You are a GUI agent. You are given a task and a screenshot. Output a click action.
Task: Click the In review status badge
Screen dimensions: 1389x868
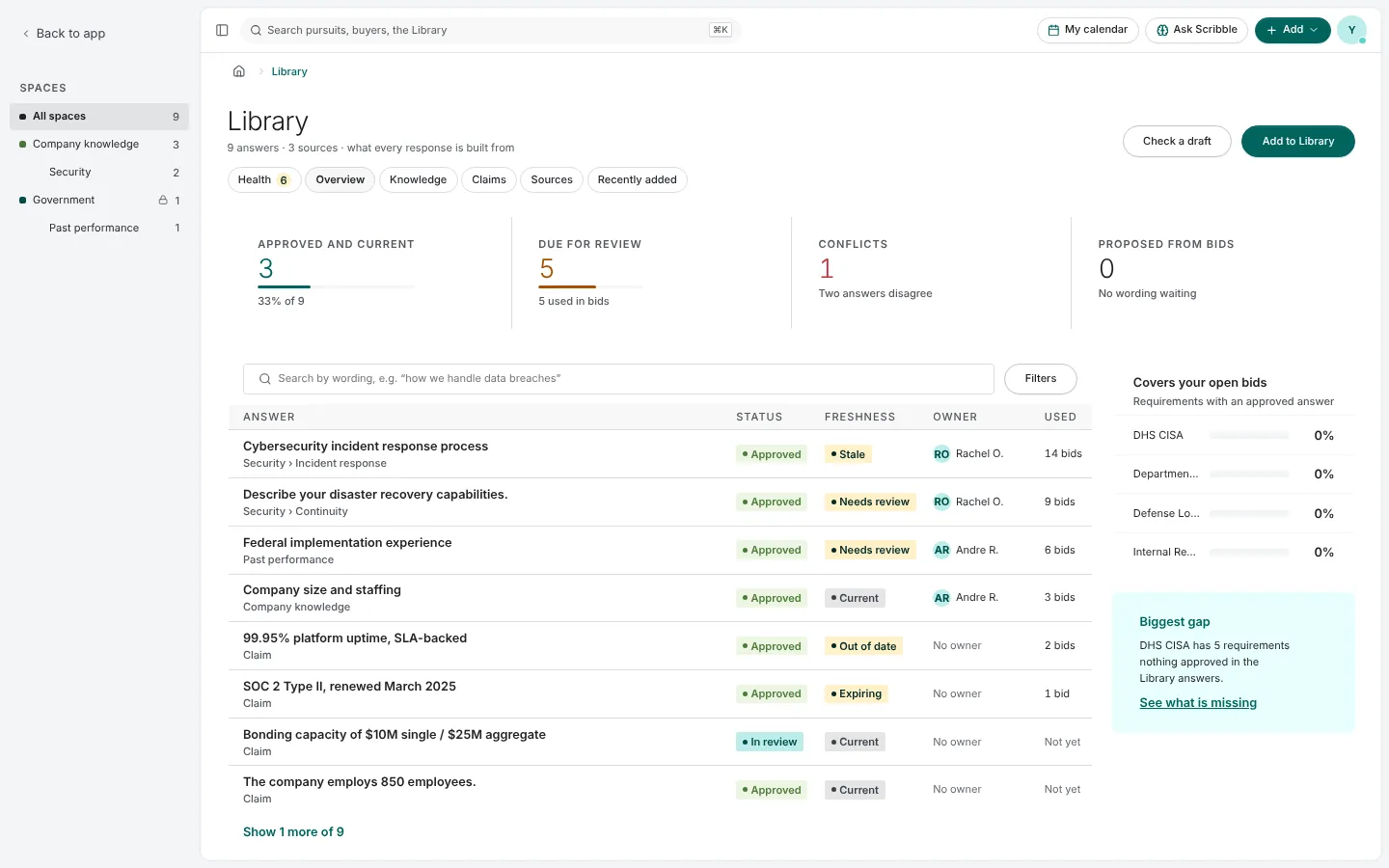coord(770,742)
